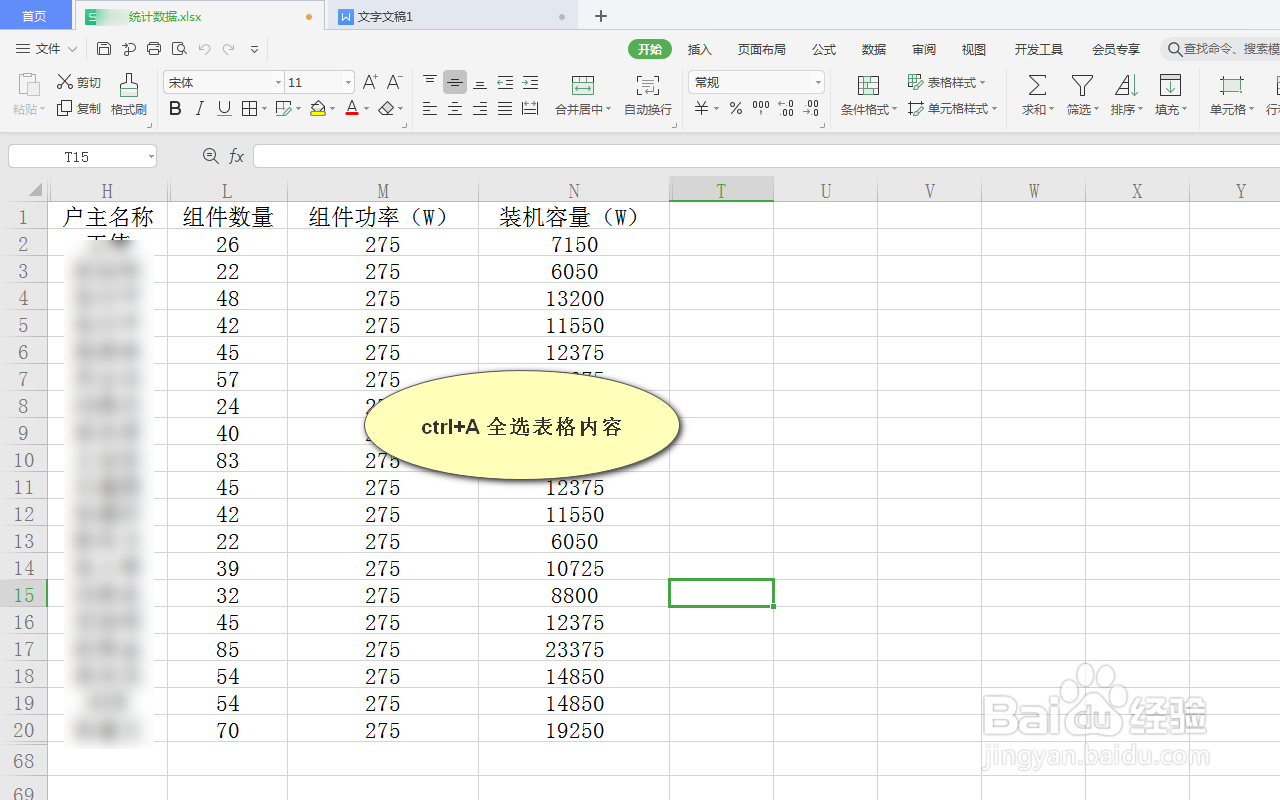Apply yellow fill color bucket
The width and height of the screenshot is (1280, 800).
[x=318, y=109]
